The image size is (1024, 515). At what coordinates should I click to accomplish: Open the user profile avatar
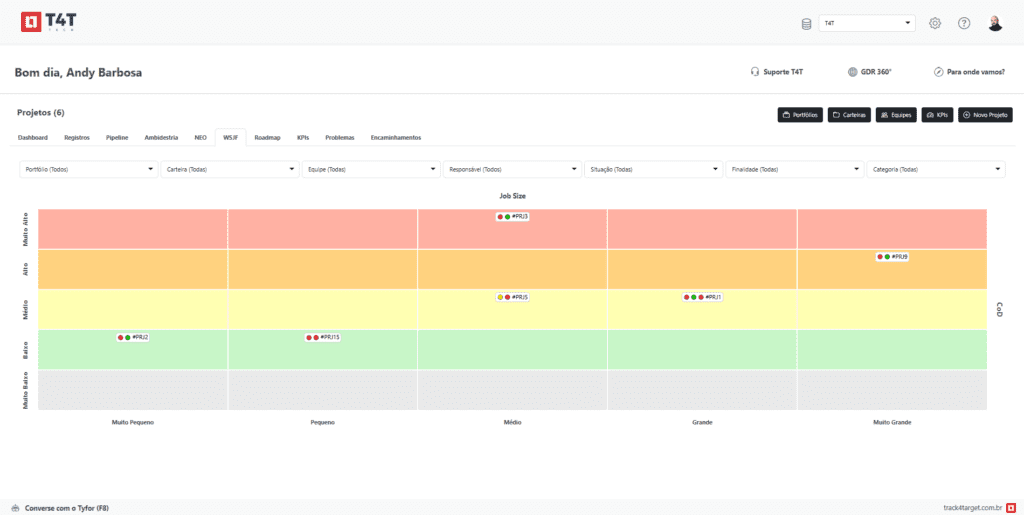click(995, 23)
